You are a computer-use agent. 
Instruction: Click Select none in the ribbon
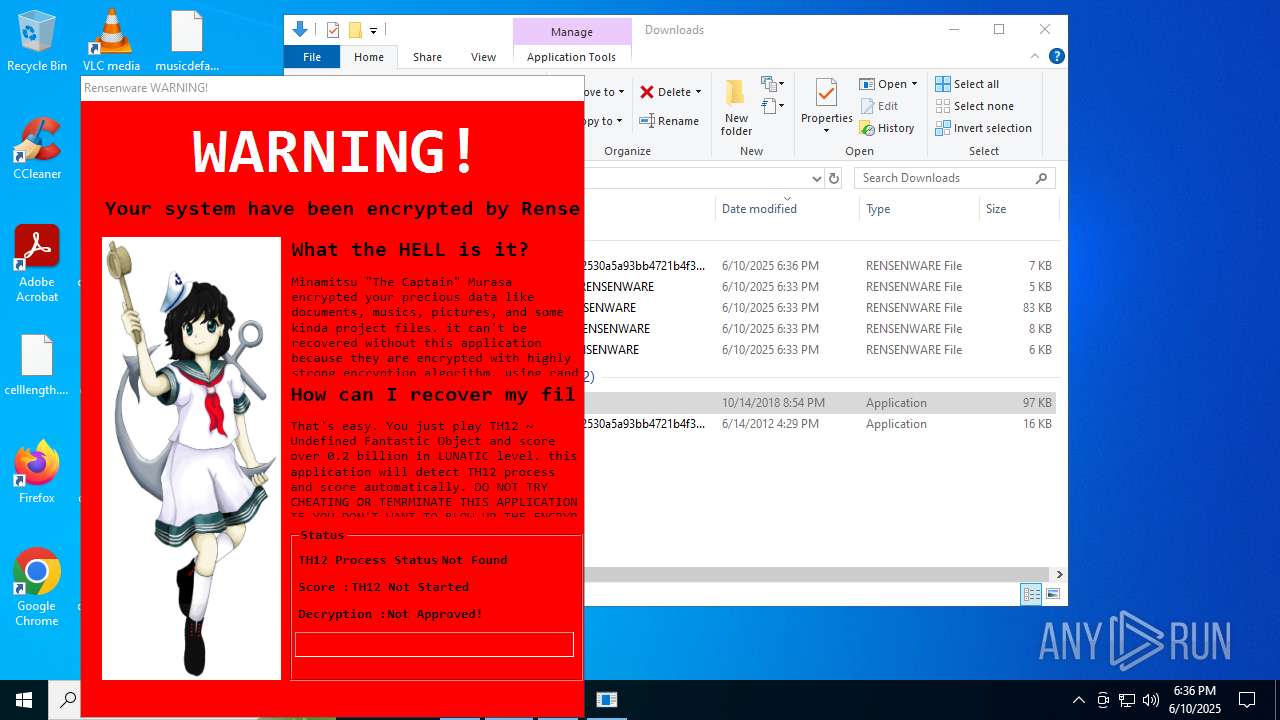point(974,106)
